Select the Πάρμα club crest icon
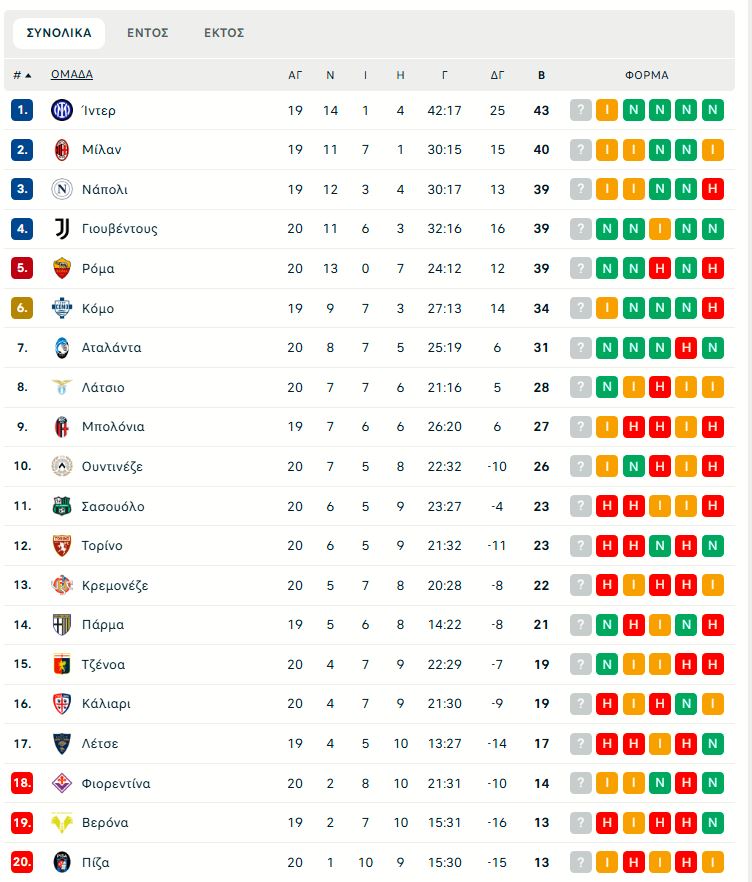Screen dimensions: 752x882 point(62,624)
